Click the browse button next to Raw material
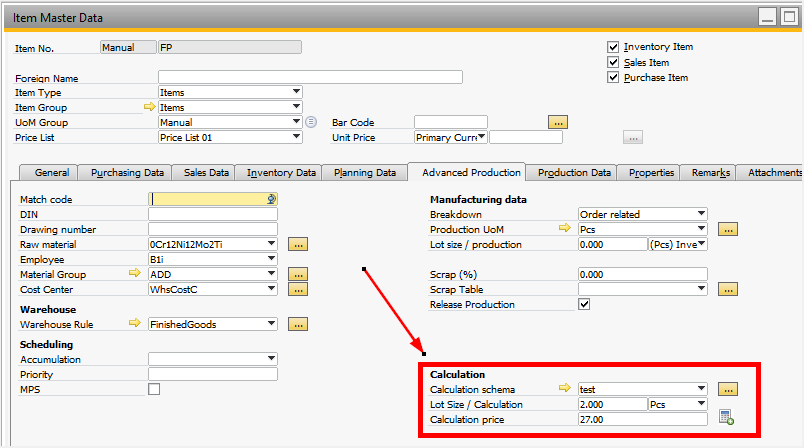The width and height of the screenshot is (804, 448). click(298, 244)
